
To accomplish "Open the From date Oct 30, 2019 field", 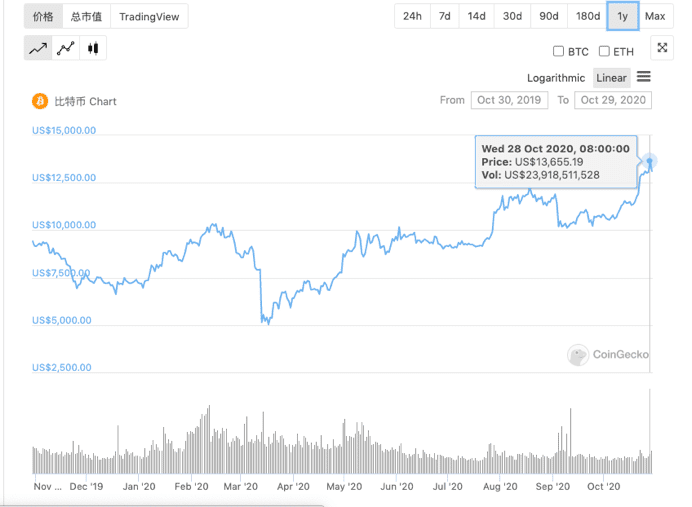I will (509, 100).
